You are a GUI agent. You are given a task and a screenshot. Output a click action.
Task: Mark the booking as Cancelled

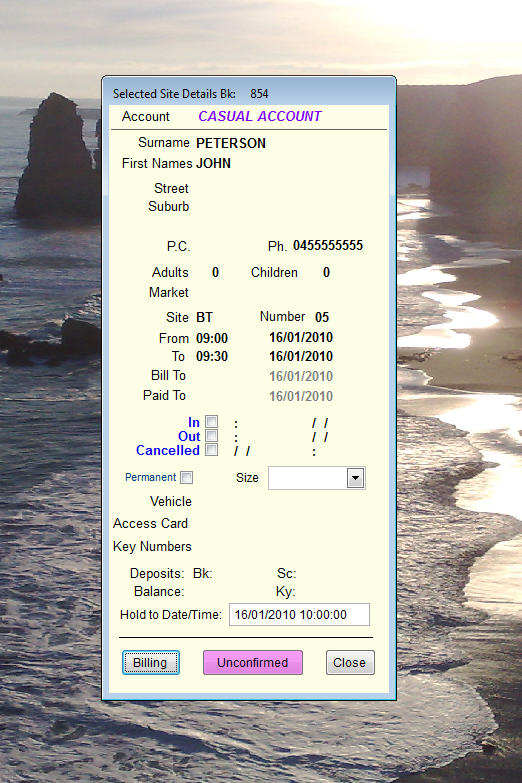click(211, 450)
